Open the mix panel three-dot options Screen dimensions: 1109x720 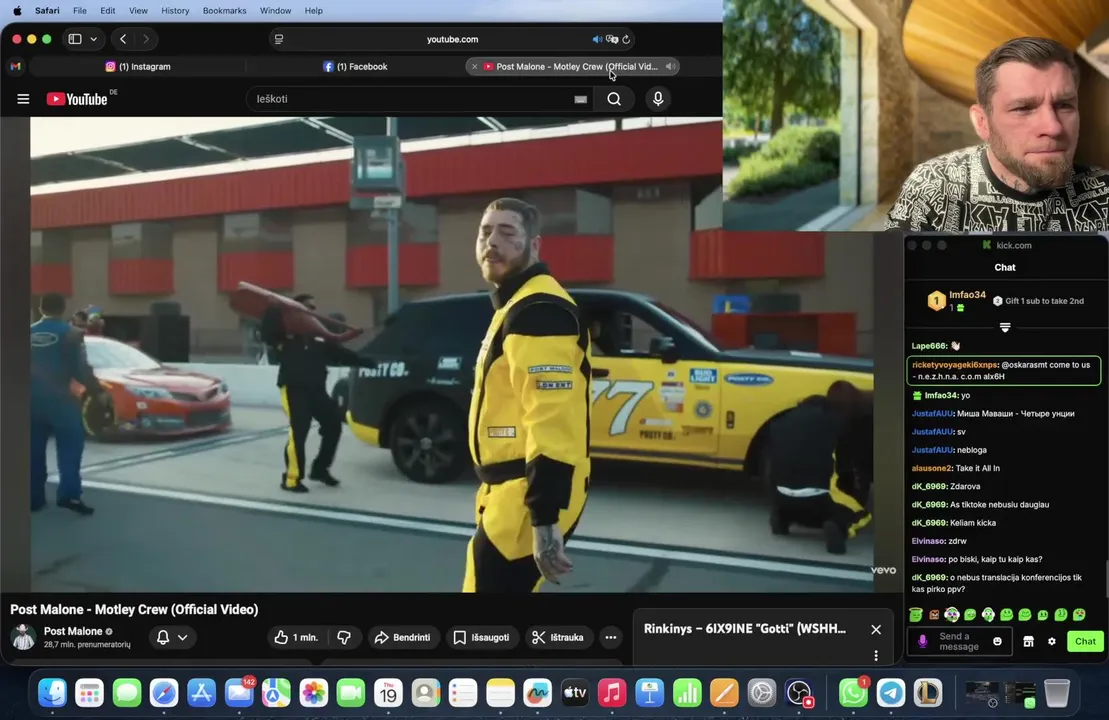coord(876,656)
